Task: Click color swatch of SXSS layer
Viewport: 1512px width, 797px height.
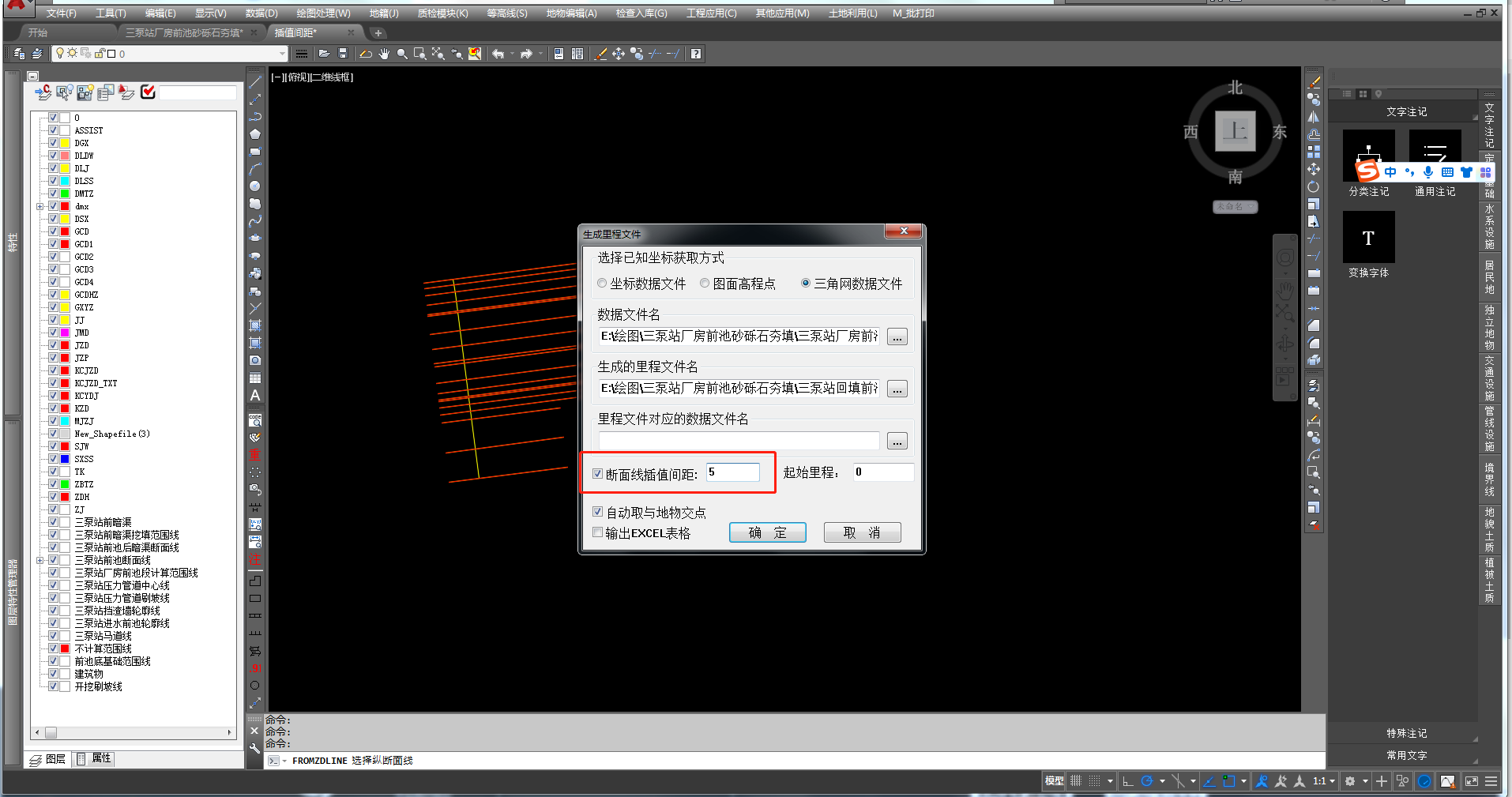Action: tap(65, 459)
